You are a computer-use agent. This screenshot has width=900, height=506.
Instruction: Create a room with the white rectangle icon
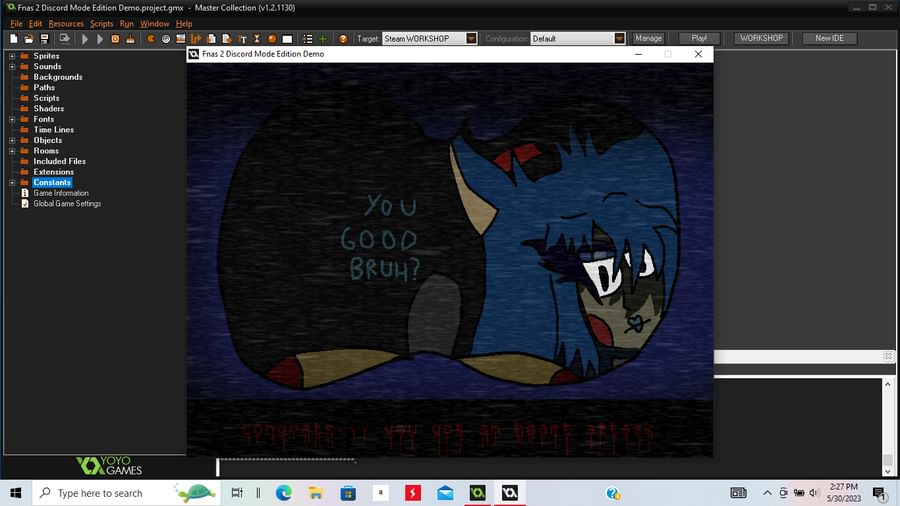point(287,38)
